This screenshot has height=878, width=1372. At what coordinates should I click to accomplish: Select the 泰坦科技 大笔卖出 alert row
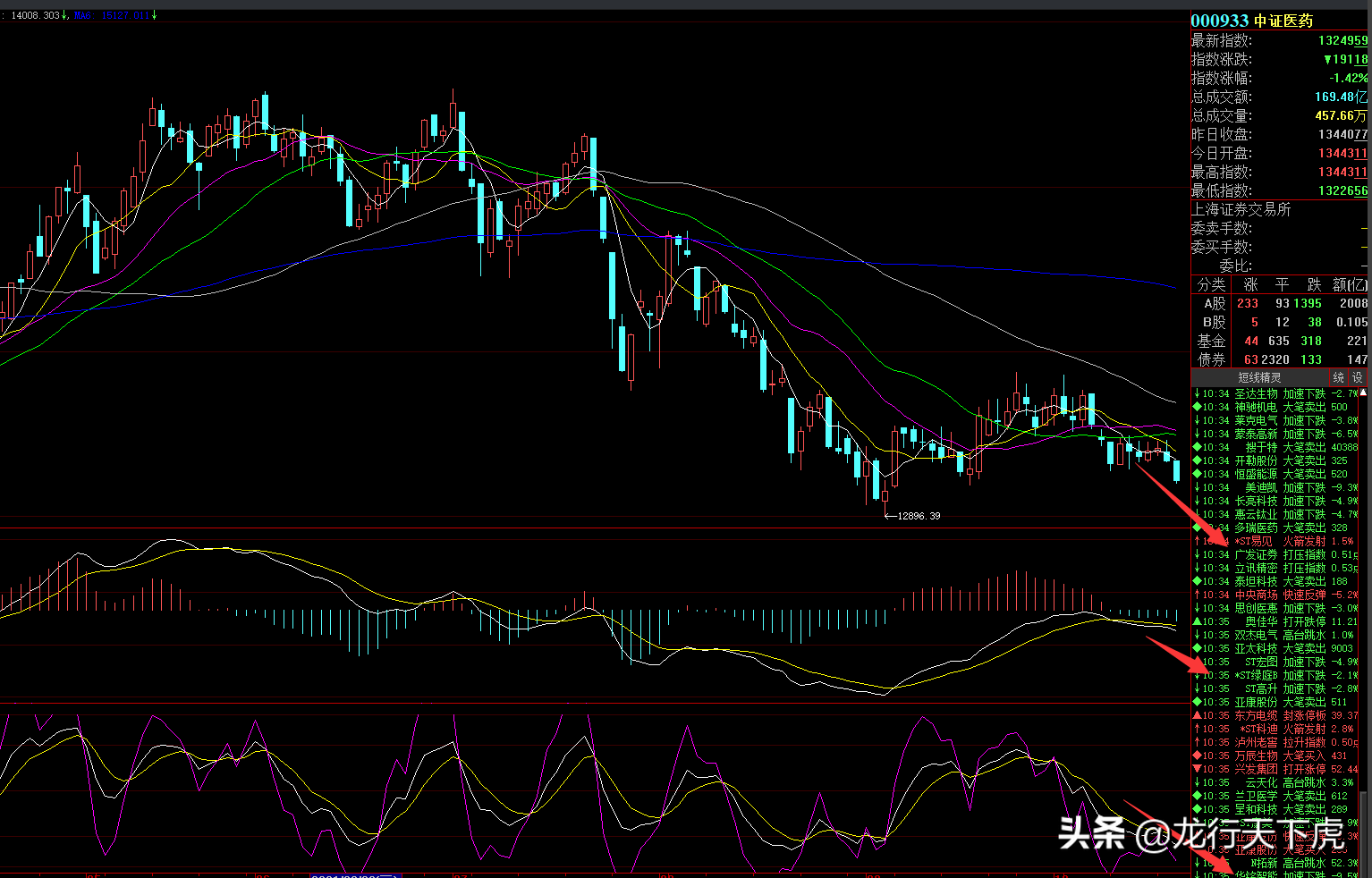1275,581
